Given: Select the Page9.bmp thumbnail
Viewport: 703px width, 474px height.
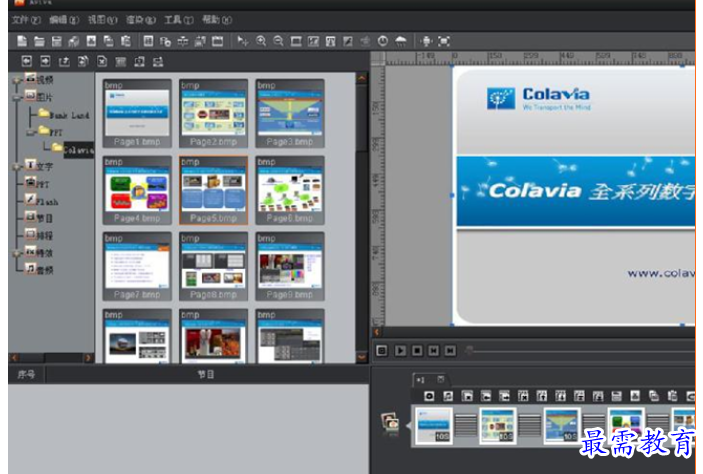Looking at the screenshot, I should click(290, 266).
